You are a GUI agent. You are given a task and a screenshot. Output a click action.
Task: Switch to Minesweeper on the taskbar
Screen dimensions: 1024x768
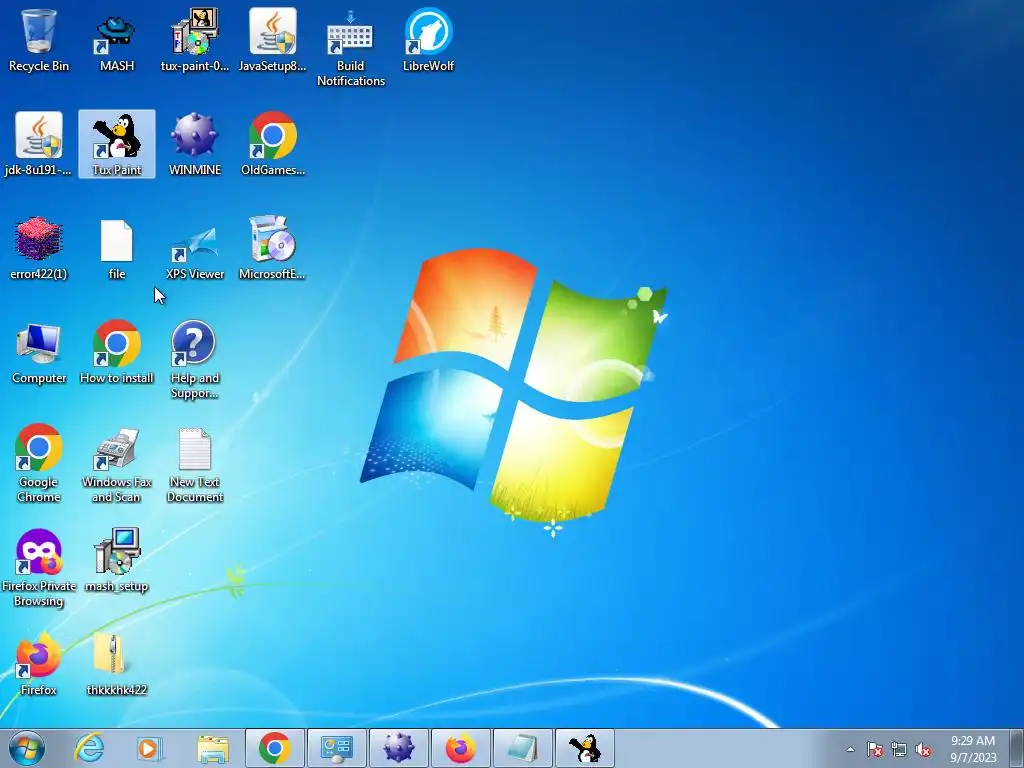coord(398,748)
